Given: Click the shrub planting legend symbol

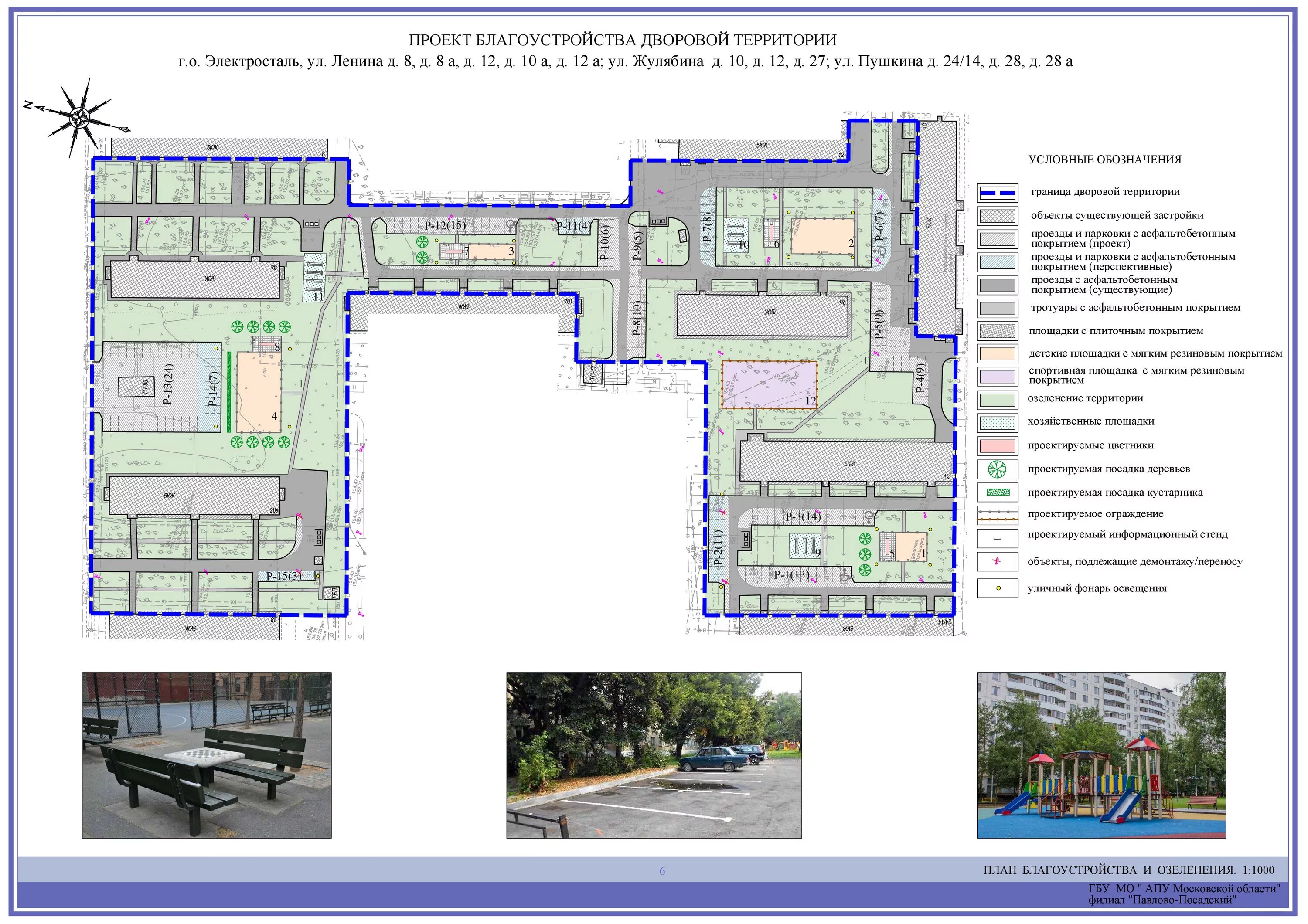Looking at the screenshot, I should 997,493.
